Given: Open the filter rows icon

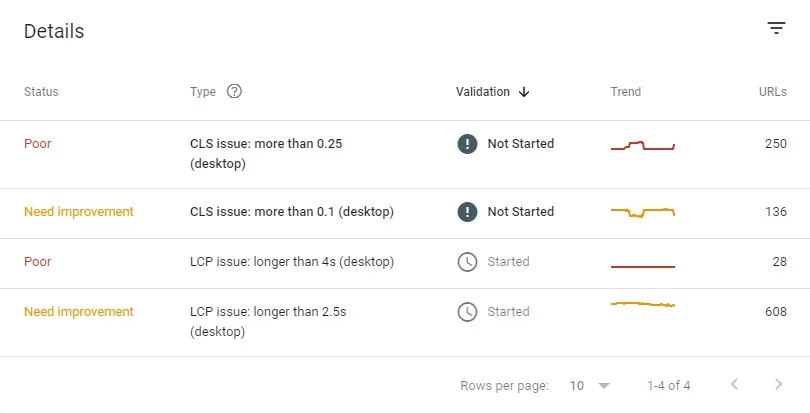Looking at the screenshot, I should tap(776, 29).
